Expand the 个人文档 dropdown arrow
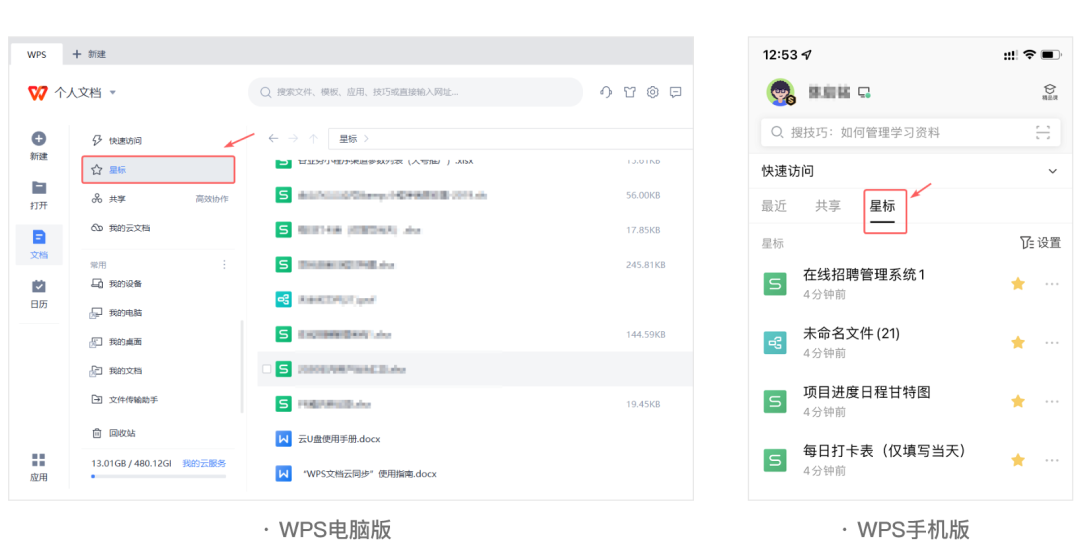The width and height of the screenshot is (1080, 560). [x=113, y=93]
